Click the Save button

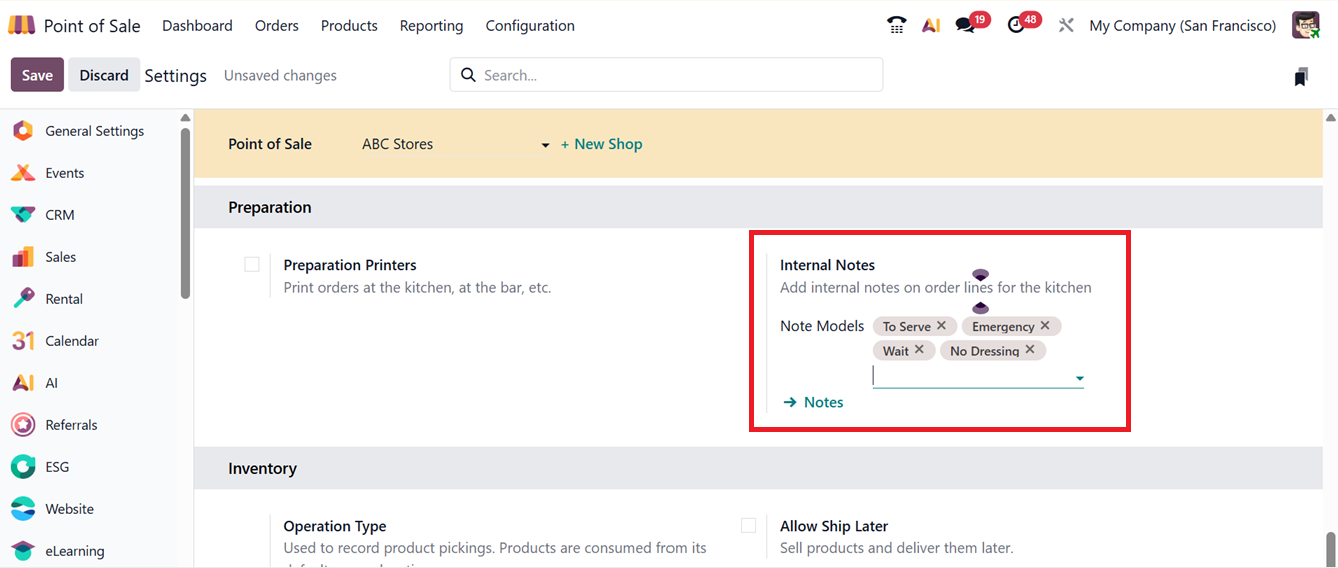coord(37,75)
